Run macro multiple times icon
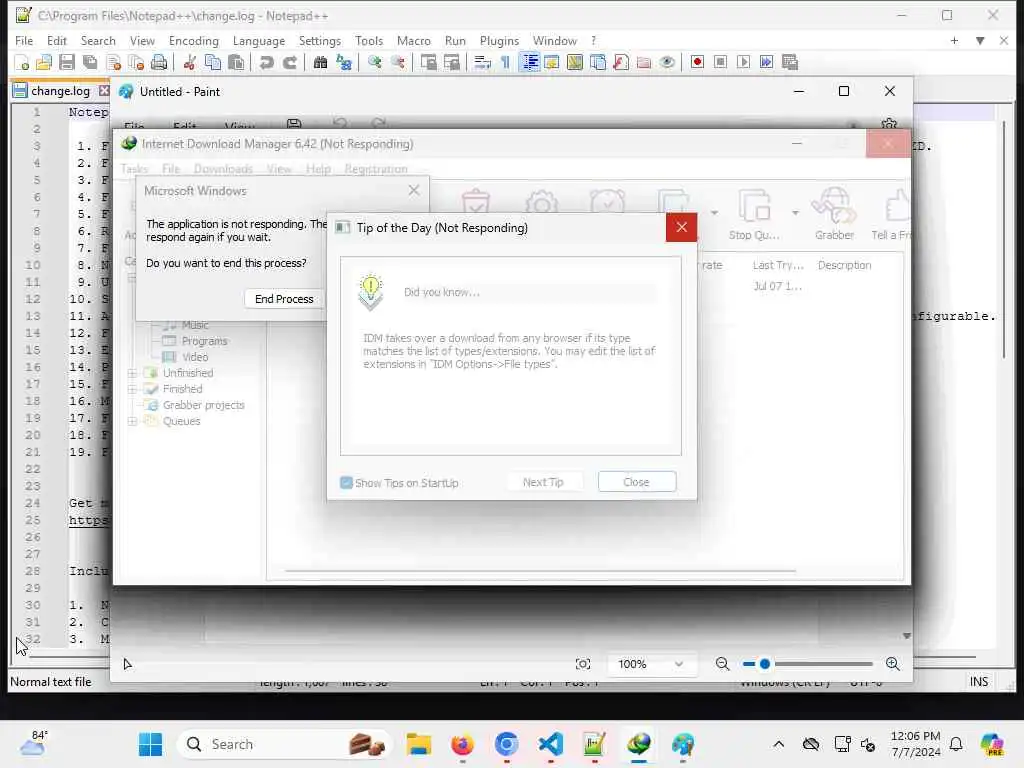This screenshot has width=1024, height=768. 767,63
